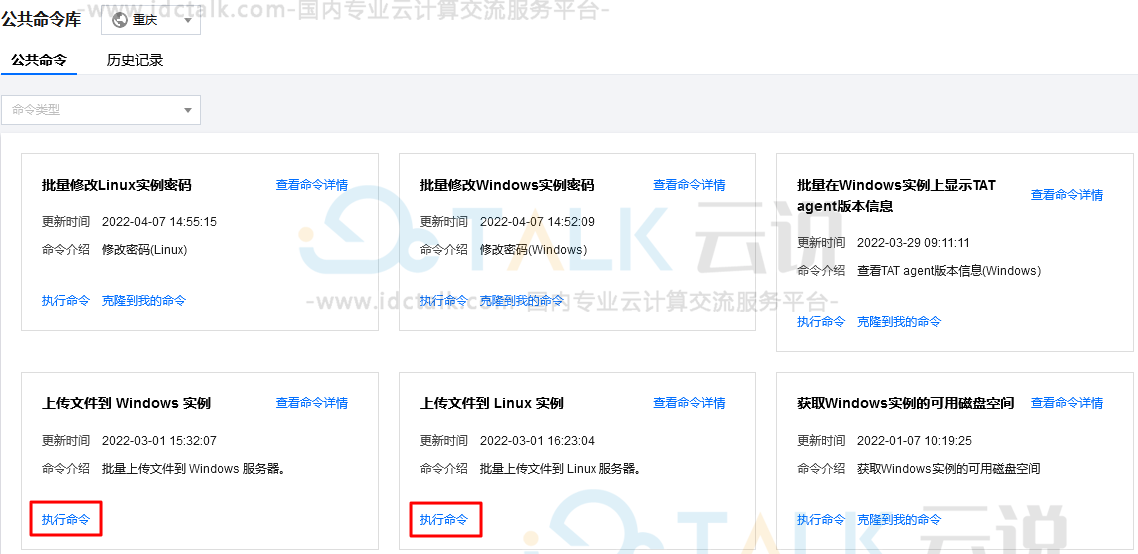1138x554 pixels.
Task: View details of 上传文件到 Linux 实例
Action: pyautogui.click(x=689, y=403)
